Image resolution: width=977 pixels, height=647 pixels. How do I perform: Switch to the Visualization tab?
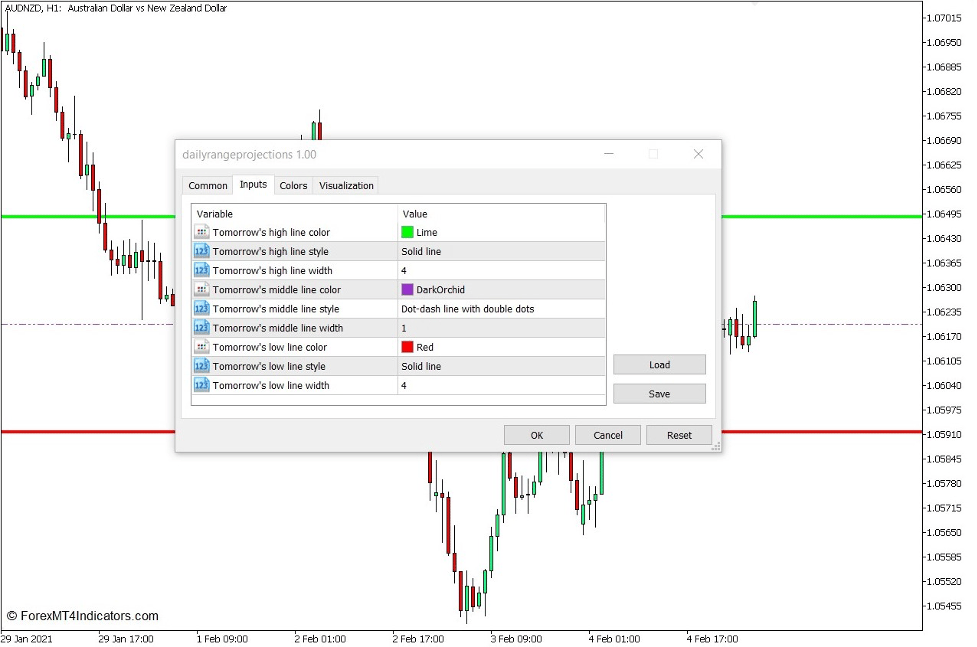point(345,185)
